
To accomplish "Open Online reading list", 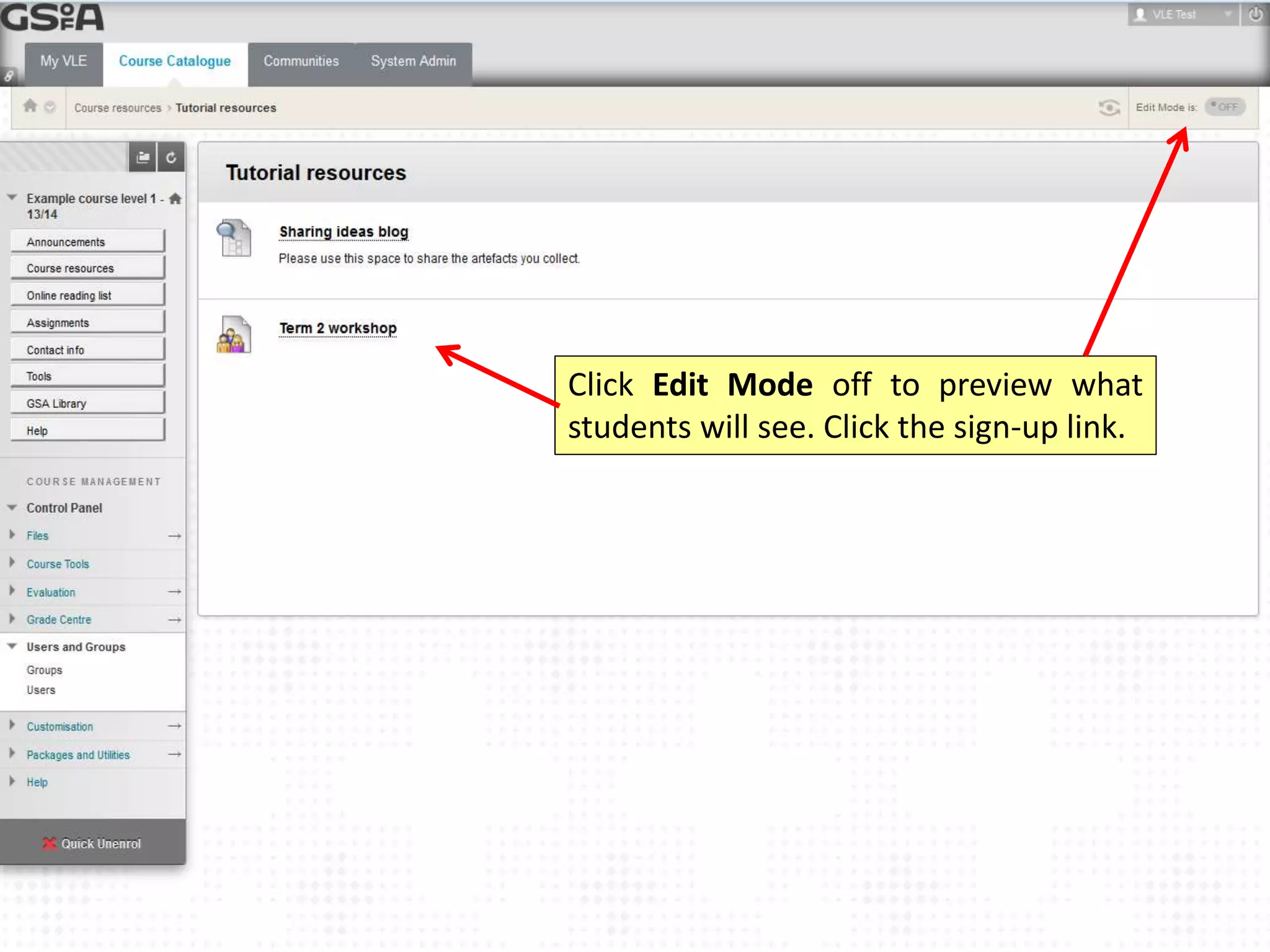I will (87, 296).
